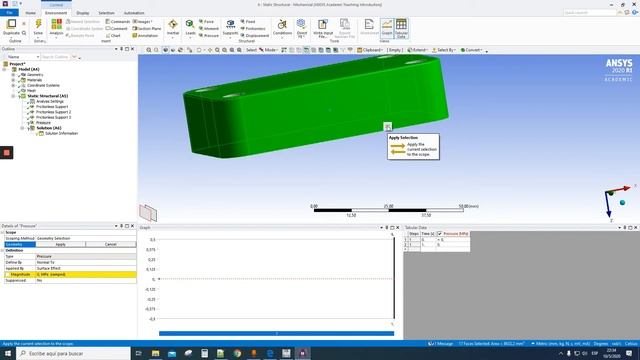Add an Annotation from the ribbon

(145, 36)
